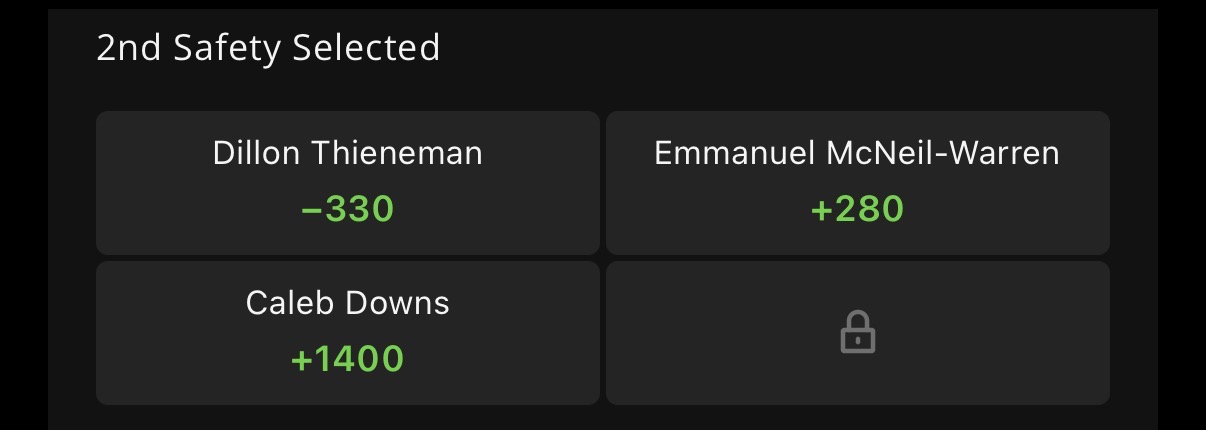
Task: Select the green +280 underdog price
Action: point(857,209)
